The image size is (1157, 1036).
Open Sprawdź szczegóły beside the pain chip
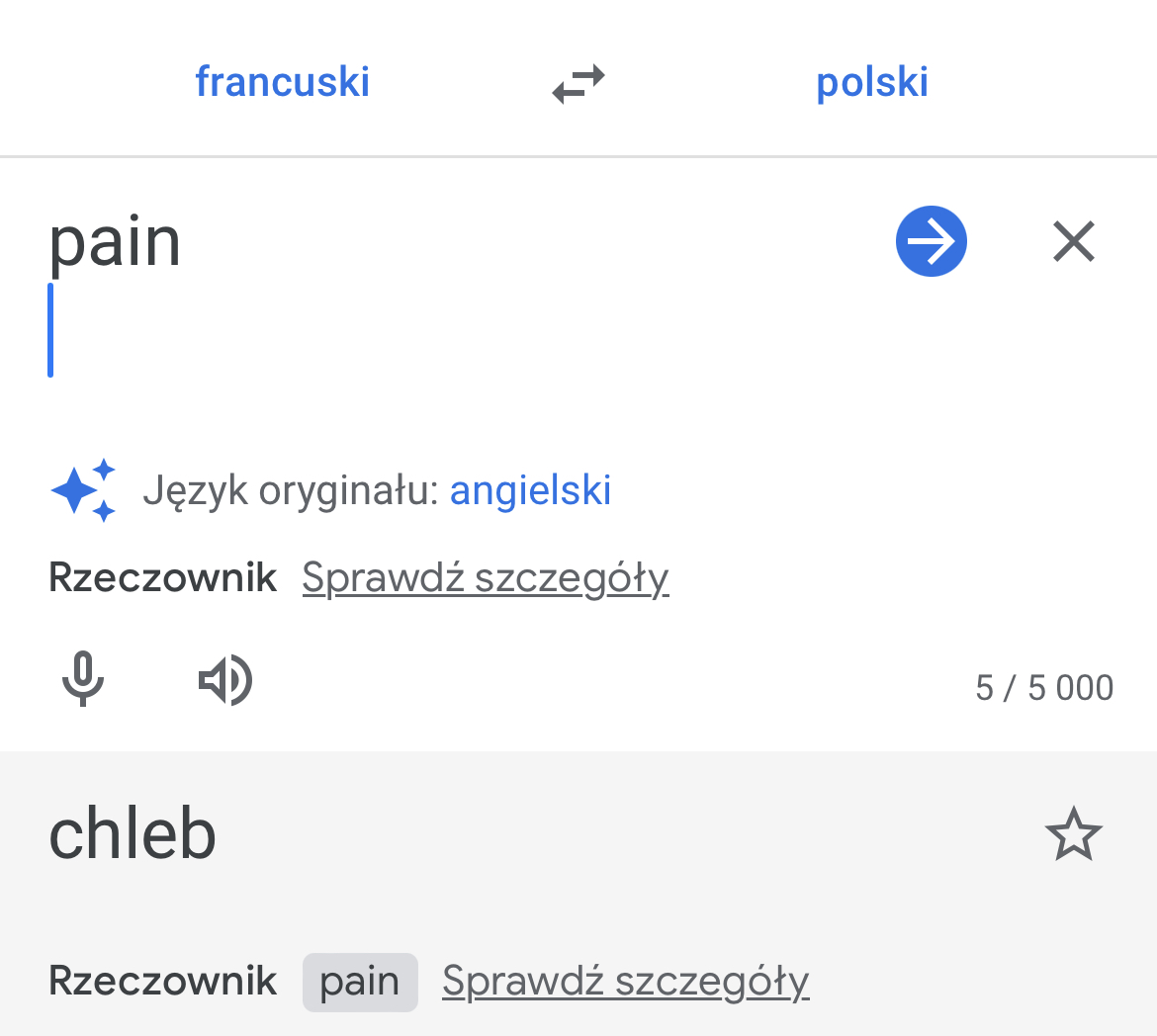point(626,982)
